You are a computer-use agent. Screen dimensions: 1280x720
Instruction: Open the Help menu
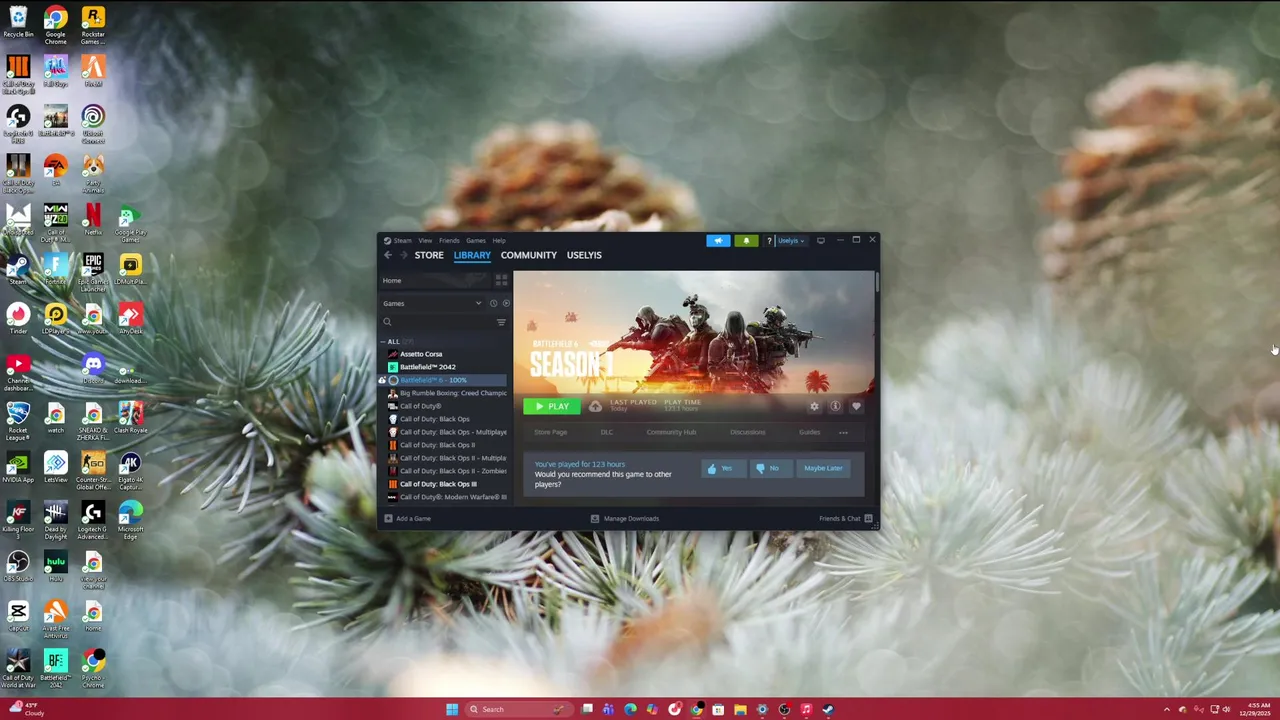tap(499, 240)
